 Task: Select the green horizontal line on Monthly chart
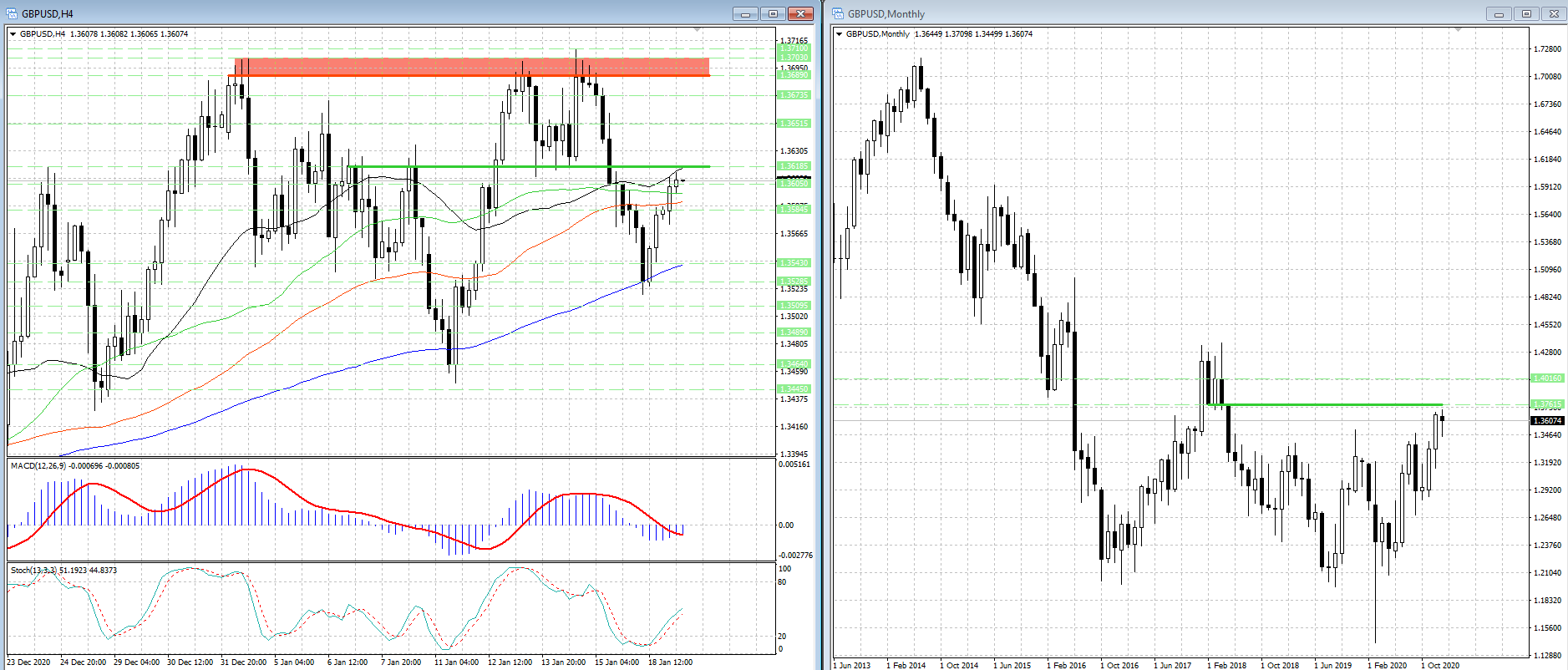pyautogui.click(x=1337, y=405)
